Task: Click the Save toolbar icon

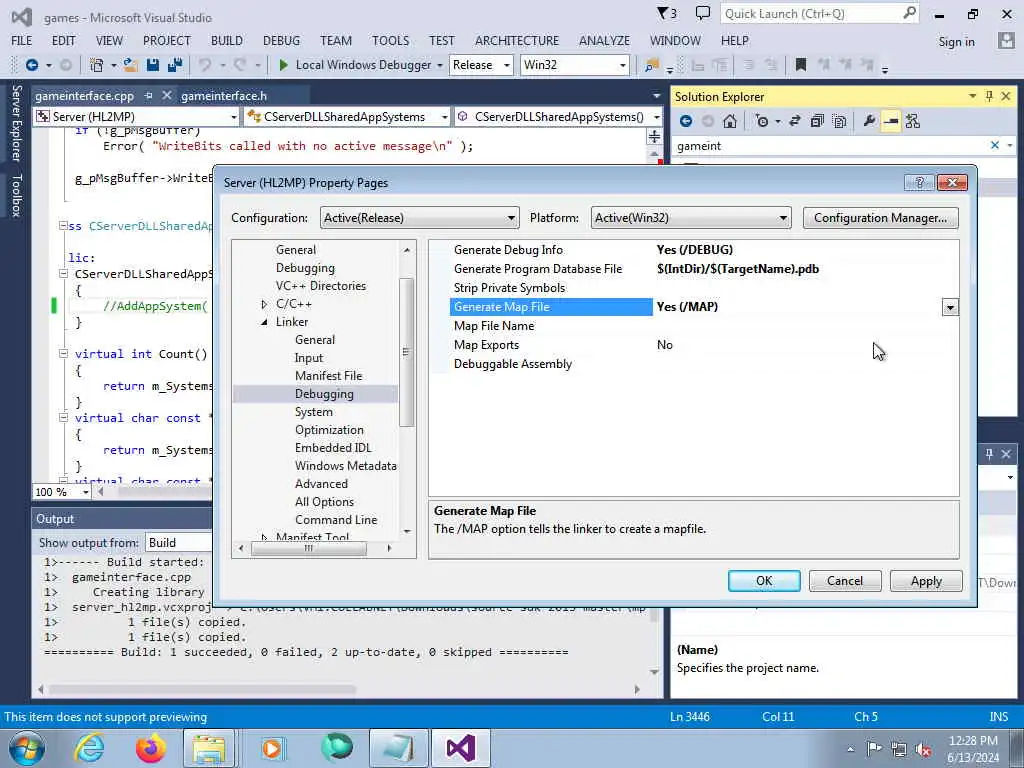Action: pos(153,65)
